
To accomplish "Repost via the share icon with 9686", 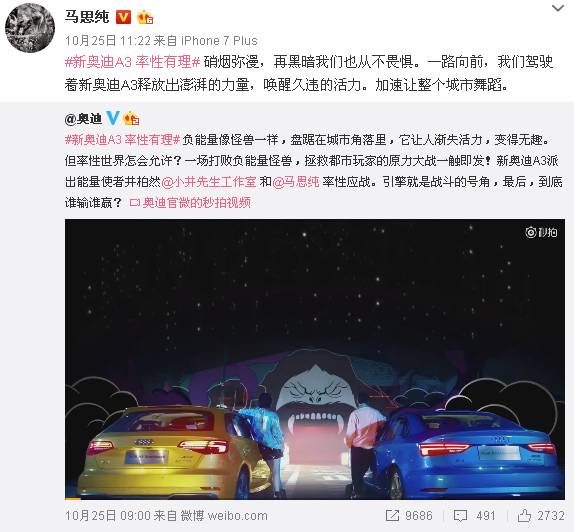I will [409, 516].
